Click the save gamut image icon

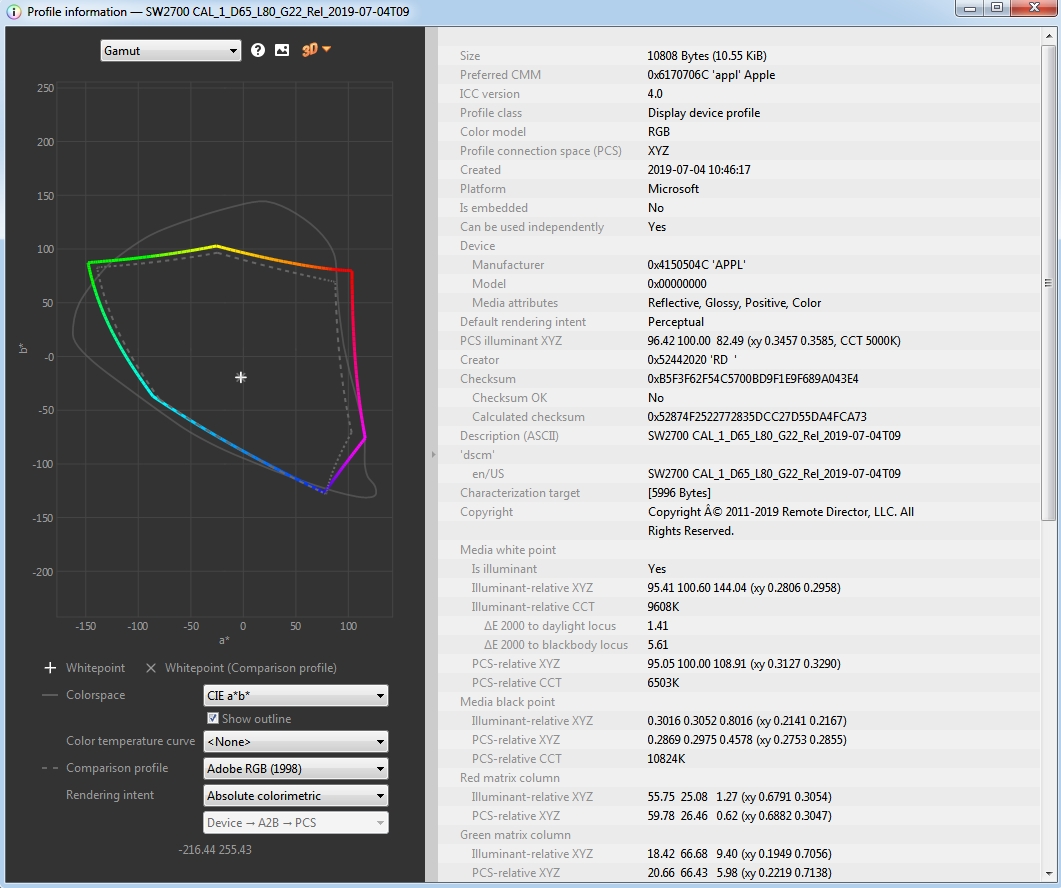282,50
